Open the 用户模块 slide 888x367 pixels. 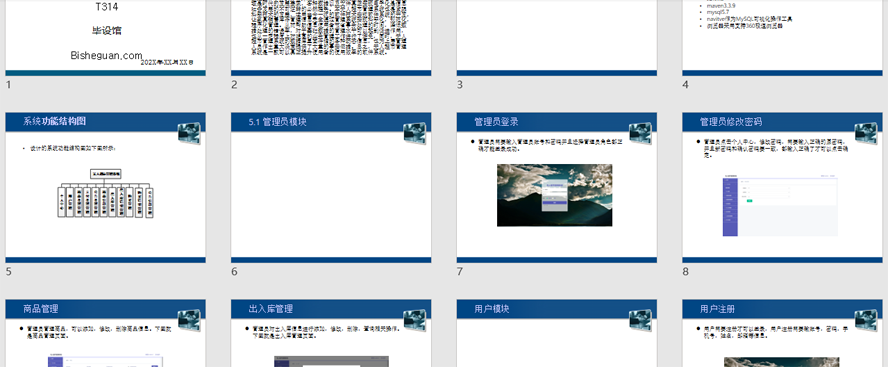(557, 333)
